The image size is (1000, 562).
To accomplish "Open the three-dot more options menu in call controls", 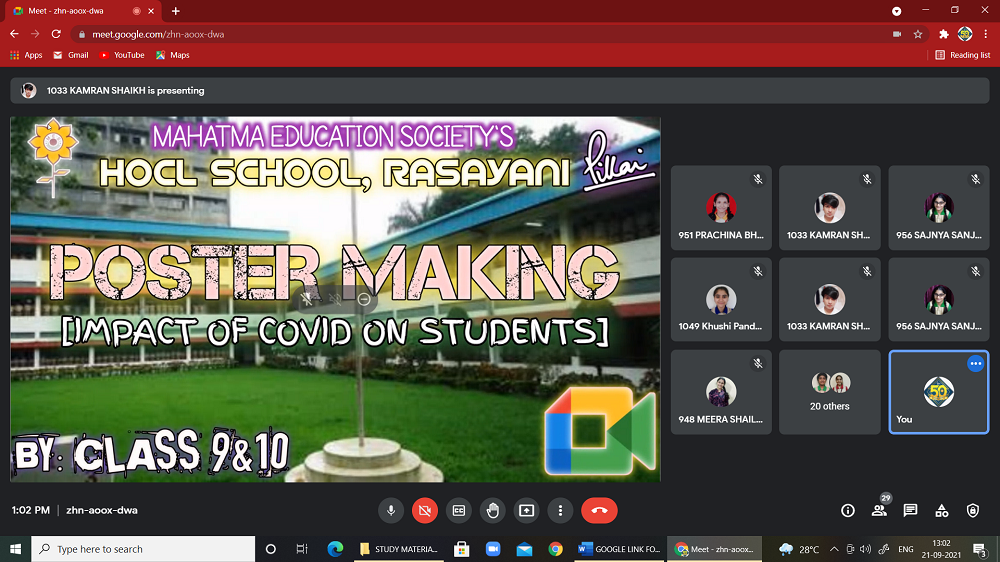I will tap(561, 510).
